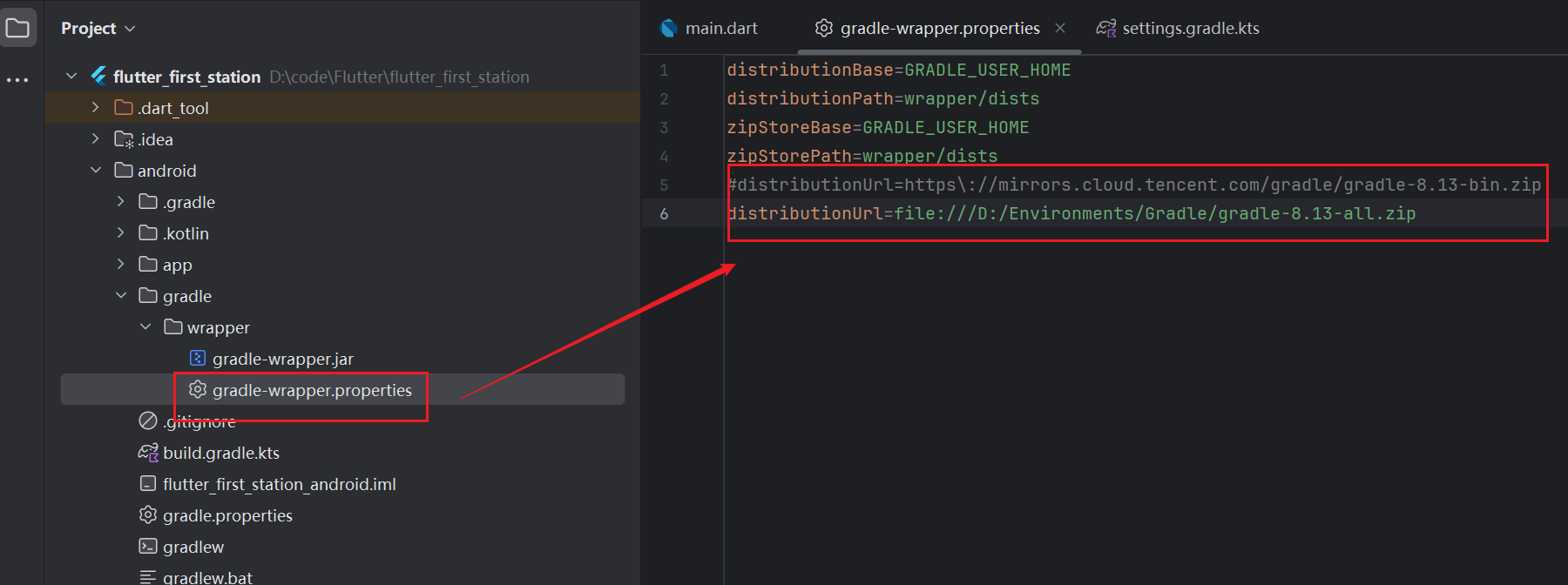1568x585 pixels.
Task: Click the Gradle icon on settings.gradle.kts tab
Action: 1106,28
